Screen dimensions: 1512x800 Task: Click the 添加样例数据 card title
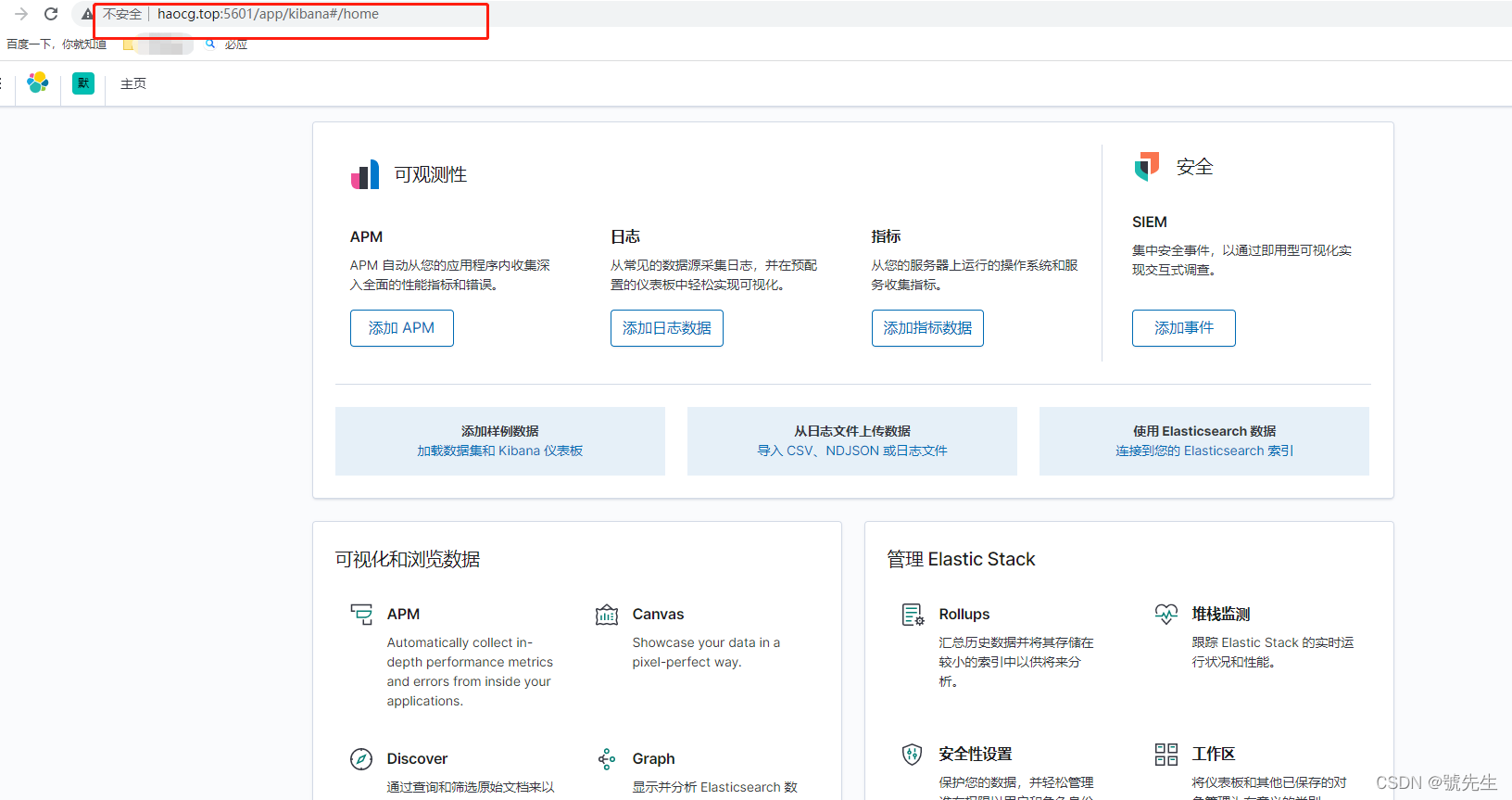[500, 431]
